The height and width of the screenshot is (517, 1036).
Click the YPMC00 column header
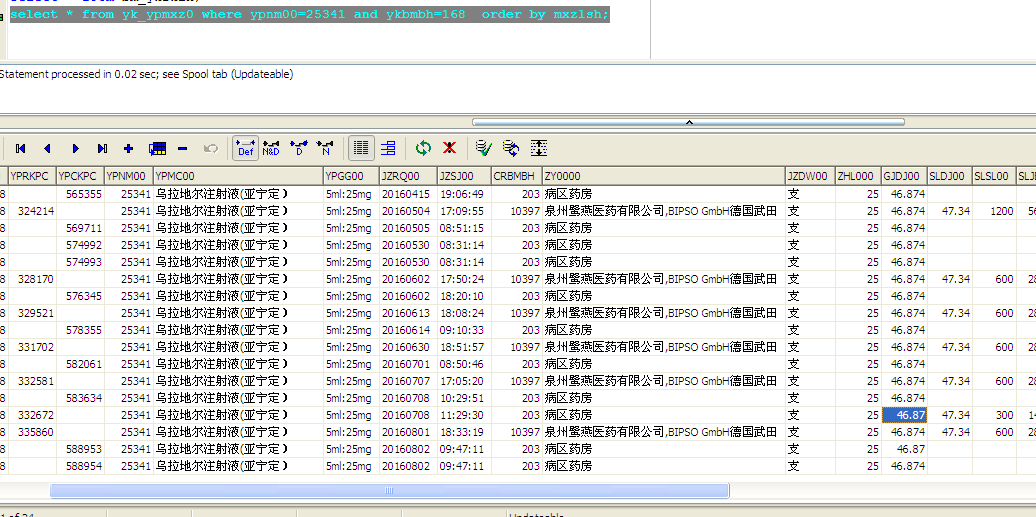pos(239,177)
